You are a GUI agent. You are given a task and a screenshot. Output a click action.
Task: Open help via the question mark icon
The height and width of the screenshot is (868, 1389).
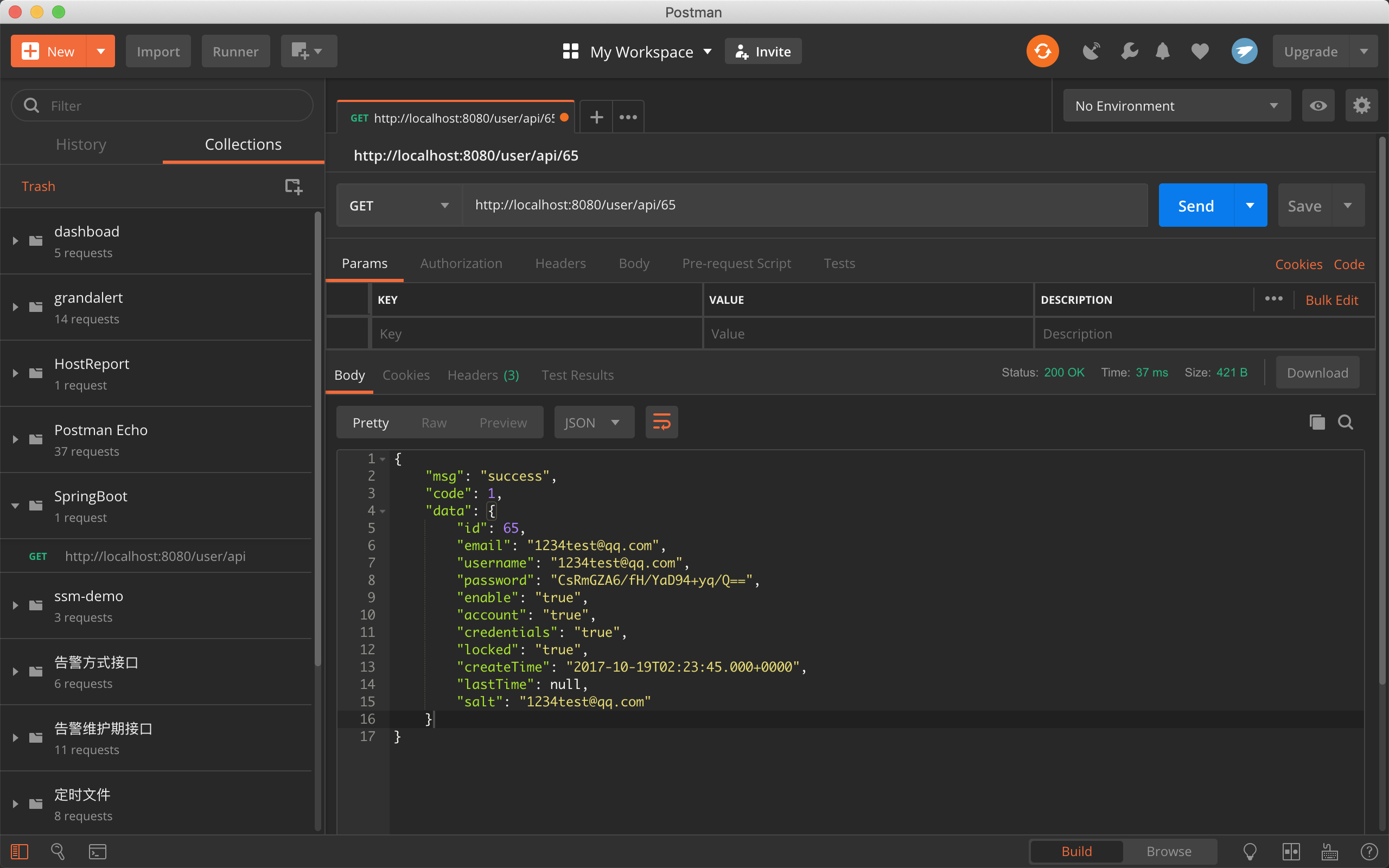(x=1370, y=851)
